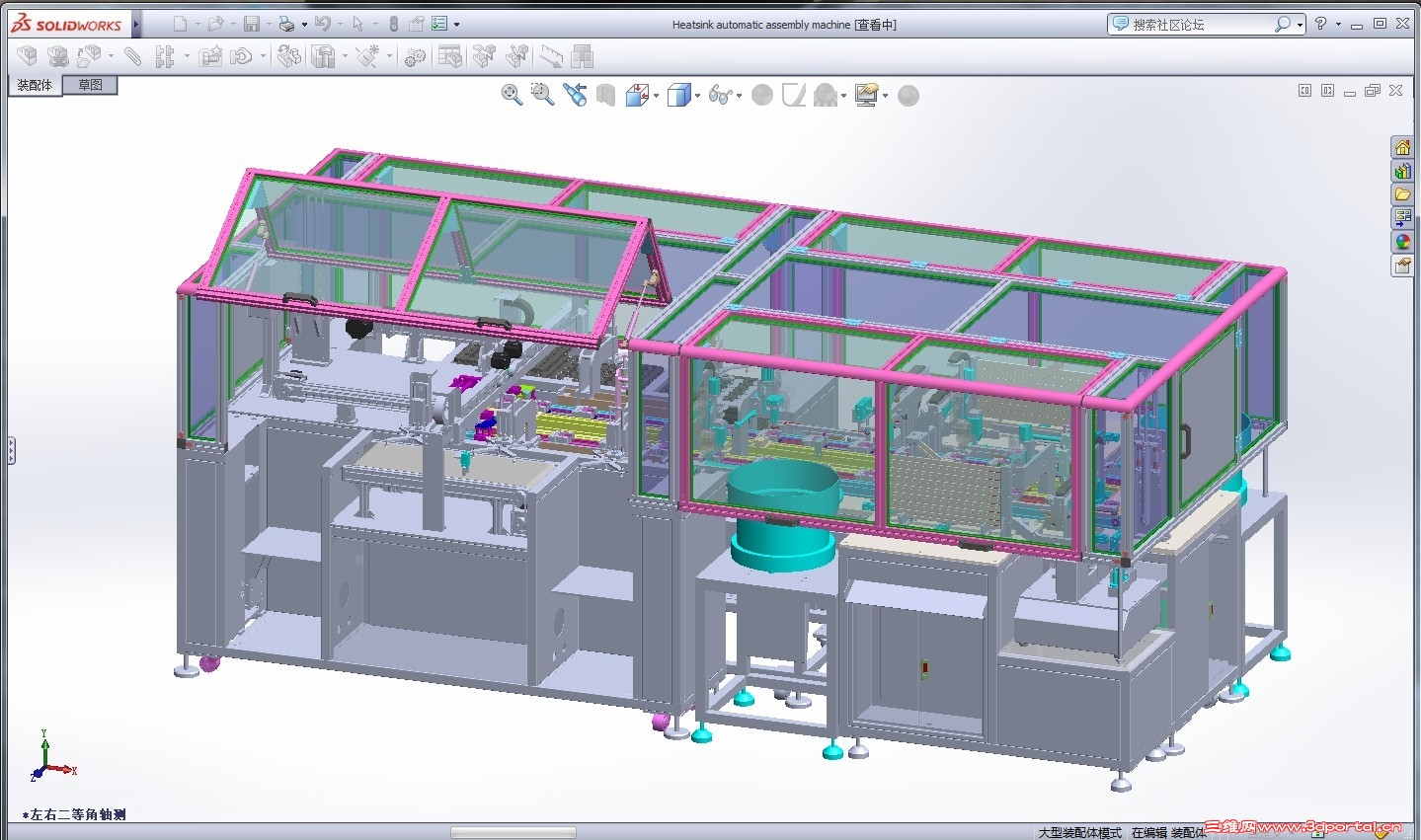Save the assembly with the floppy disk icon
The image size is (1421, 840).
[x=252, y=24]
